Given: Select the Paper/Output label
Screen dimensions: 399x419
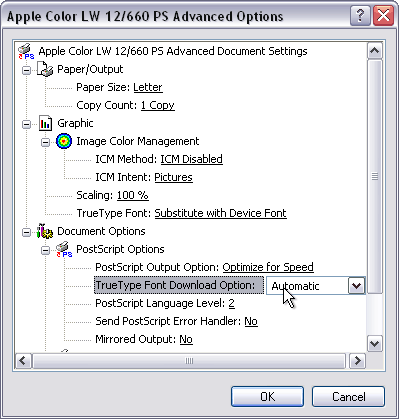Looking at the screenshot, I should pyautogui.click(x=90, y=69).
